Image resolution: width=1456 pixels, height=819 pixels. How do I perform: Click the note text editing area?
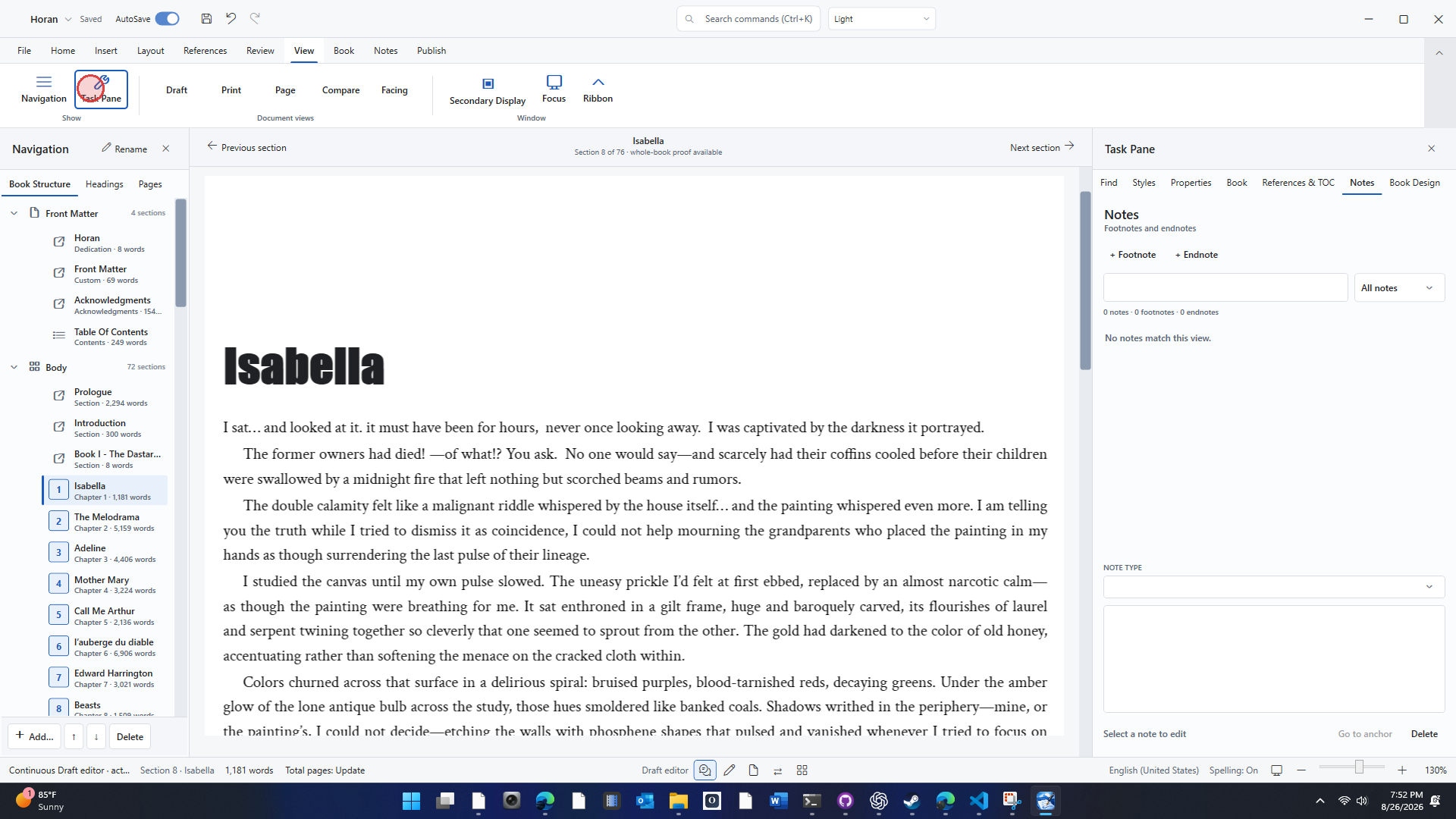click(x=1274, y=659)
